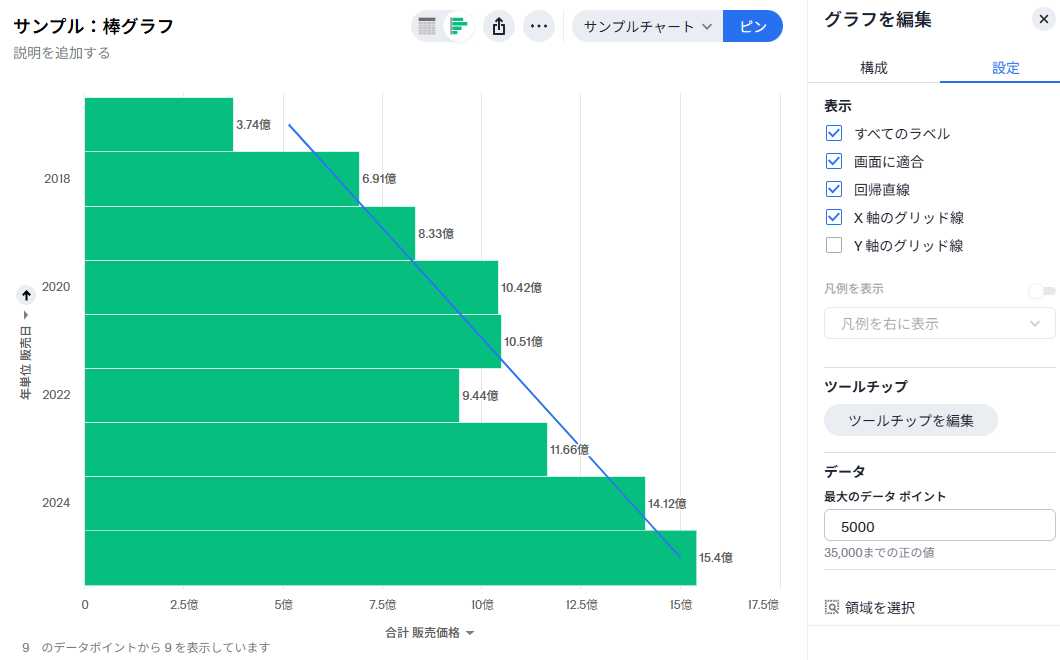Toggle the すべてのラベル checkbox

pyautogui.click(x=834, y=133)
